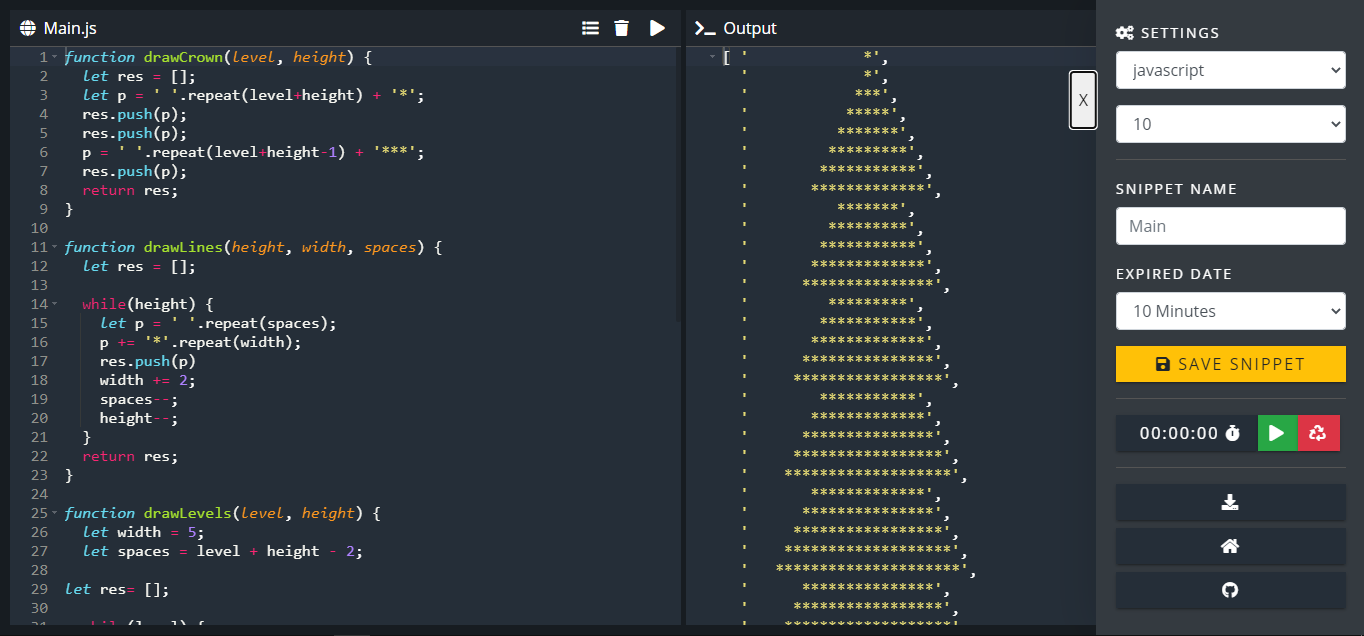1364x636 pixels.
Task: Open the GitHub link button
Action: [x=1231, y=590]
